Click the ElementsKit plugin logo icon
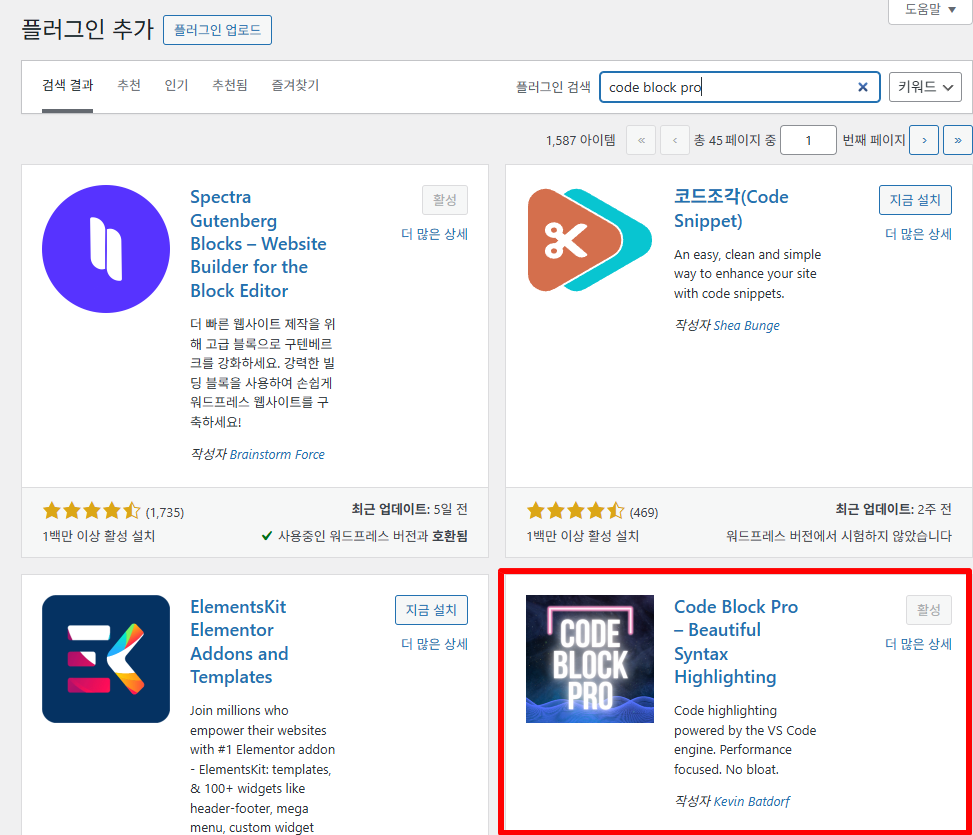973x835 pixels. pyautogui.click(x=106, y=659)
